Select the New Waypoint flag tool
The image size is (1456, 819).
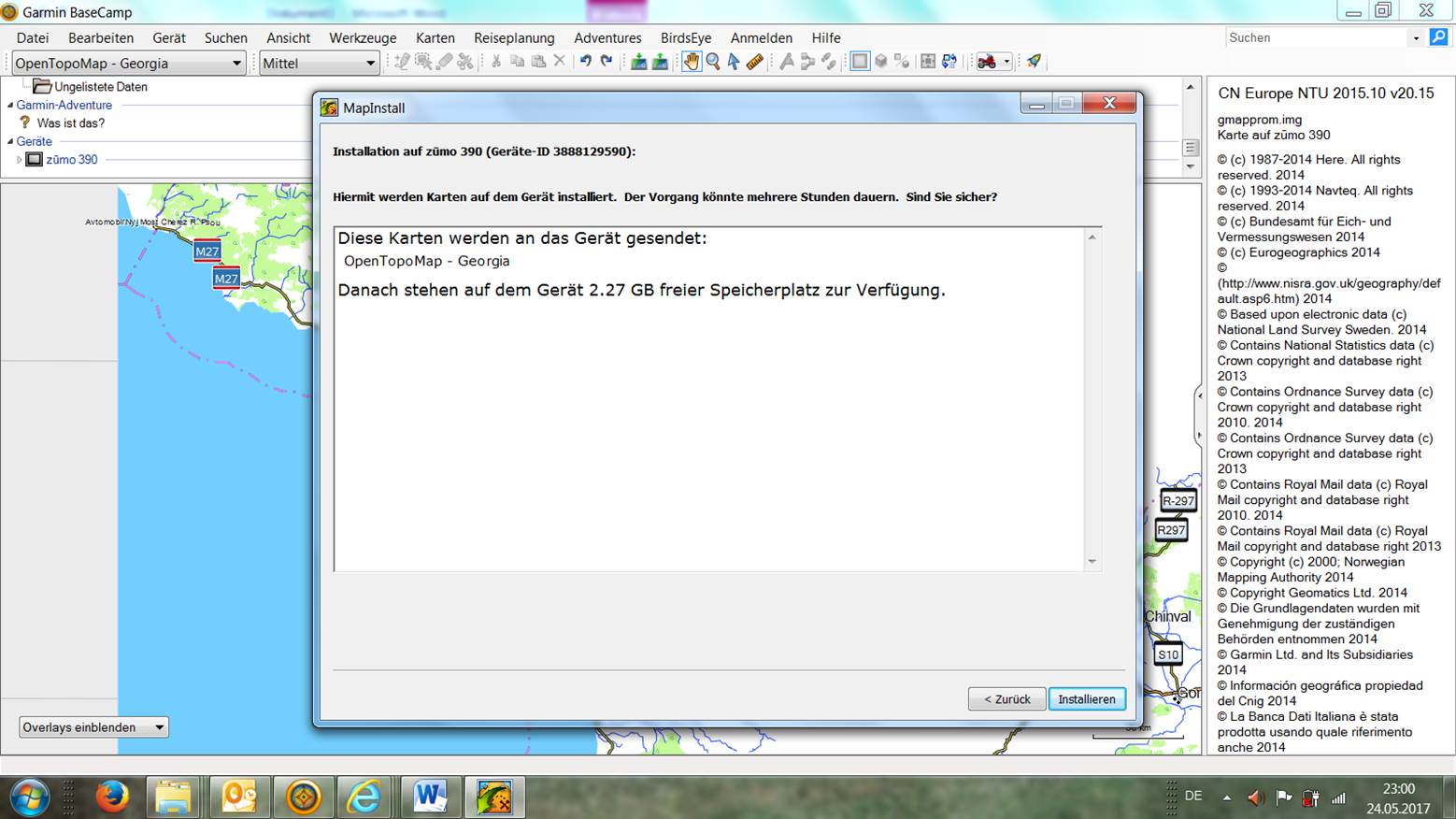(x=786, y=62)
